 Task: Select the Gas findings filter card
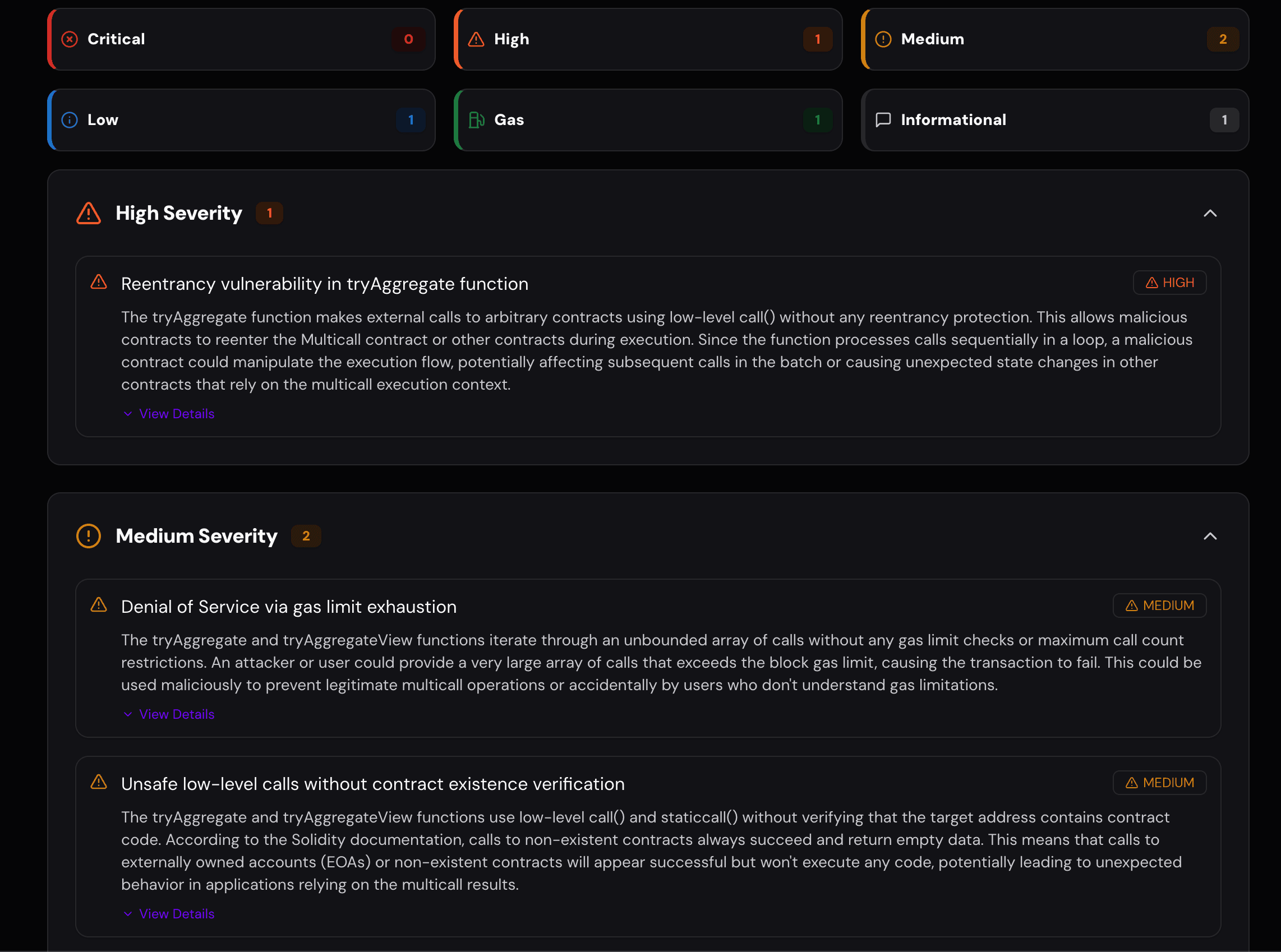648,120
